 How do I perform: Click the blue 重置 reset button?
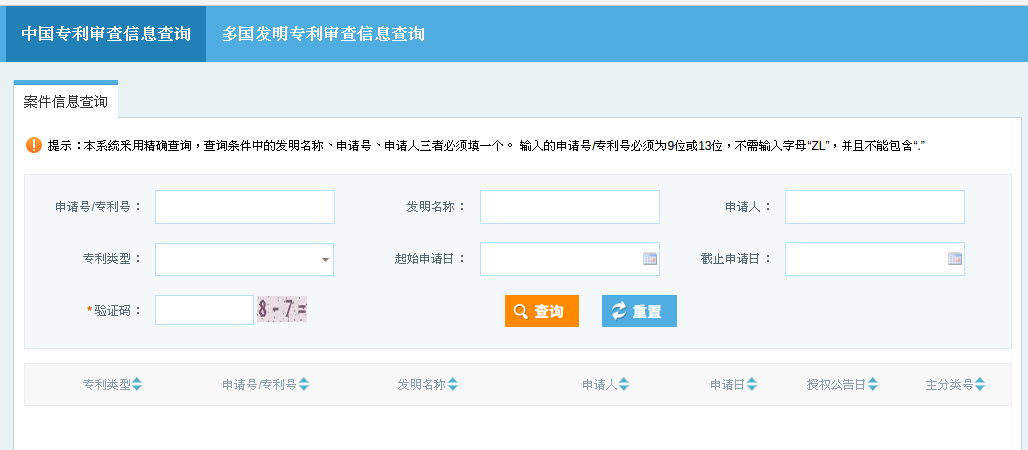(x=639, y=311)
